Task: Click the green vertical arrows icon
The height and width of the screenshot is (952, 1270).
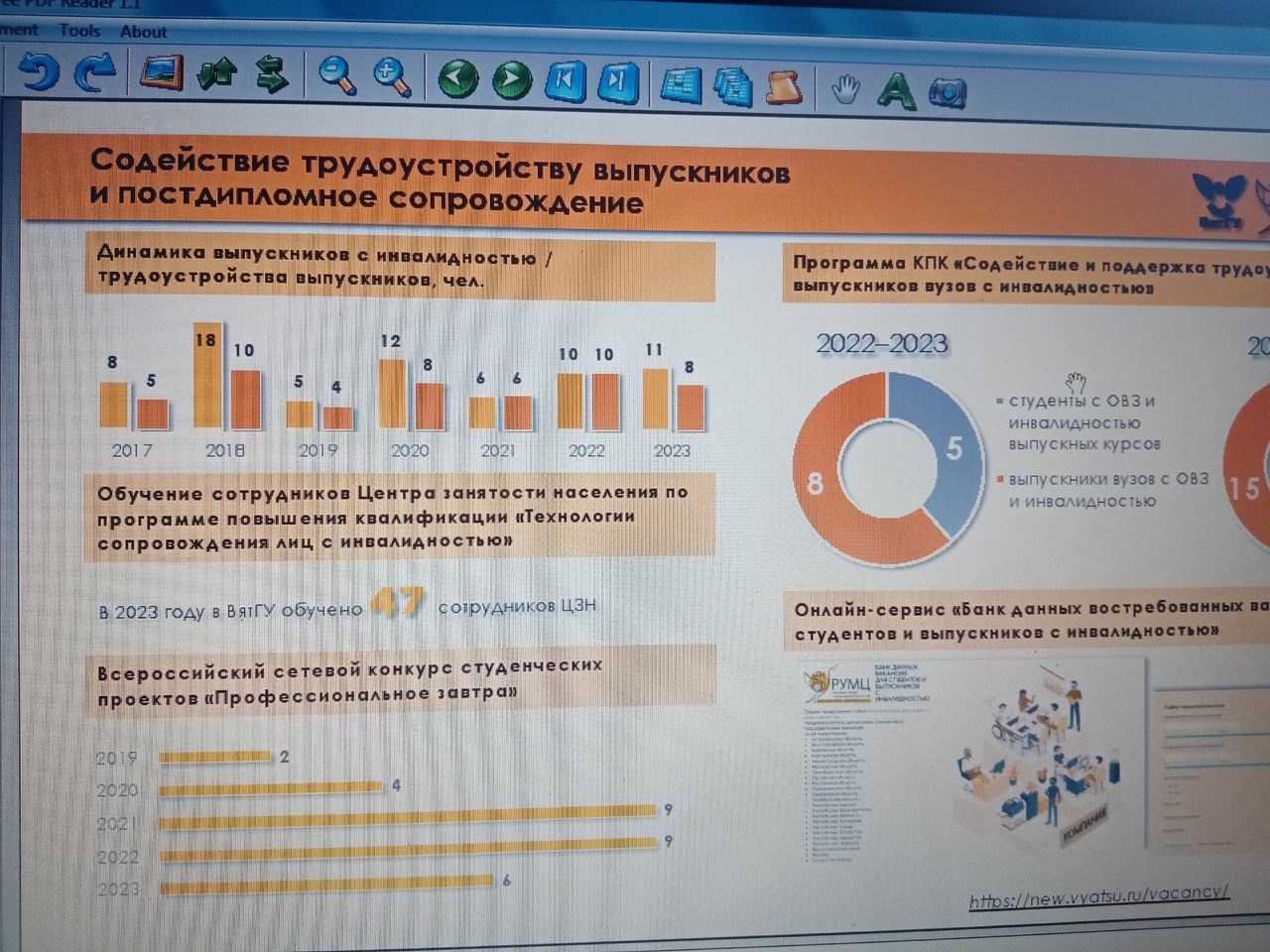Action: tap(217, 74)
